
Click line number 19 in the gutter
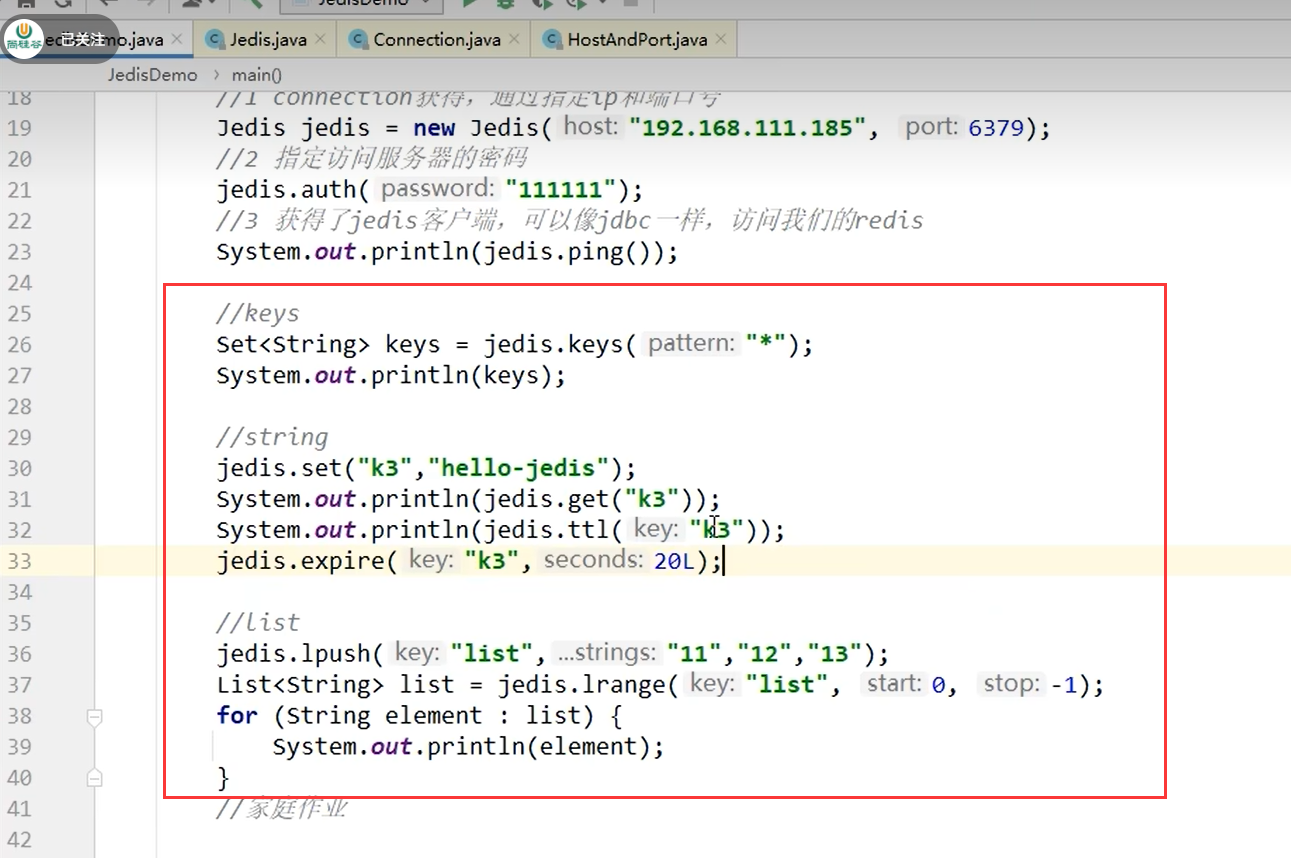pyautogui.click(x=20, y=128)
